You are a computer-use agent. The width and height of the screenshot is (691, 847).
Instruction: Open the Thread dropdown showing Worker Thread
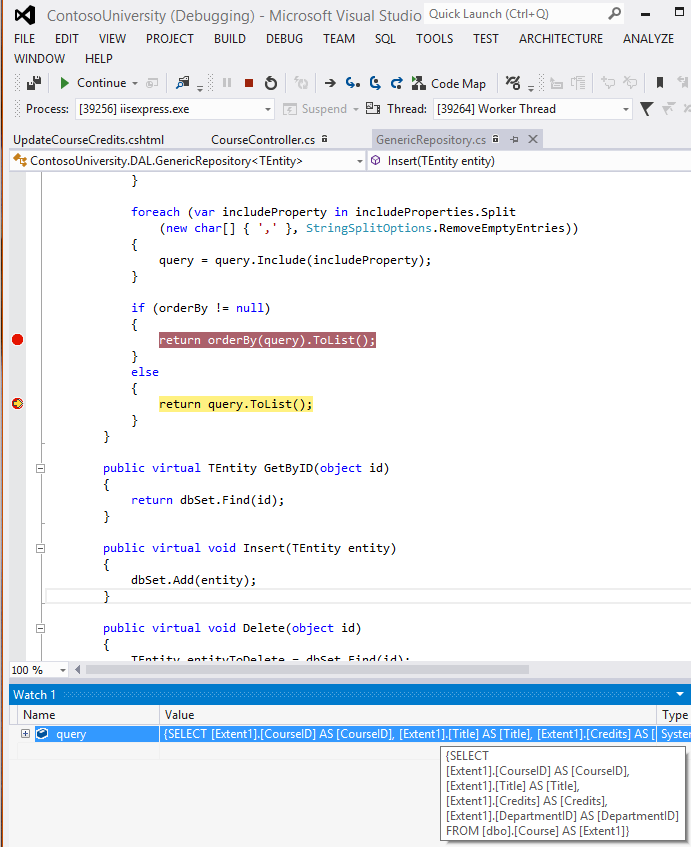(x=626, y=109)
